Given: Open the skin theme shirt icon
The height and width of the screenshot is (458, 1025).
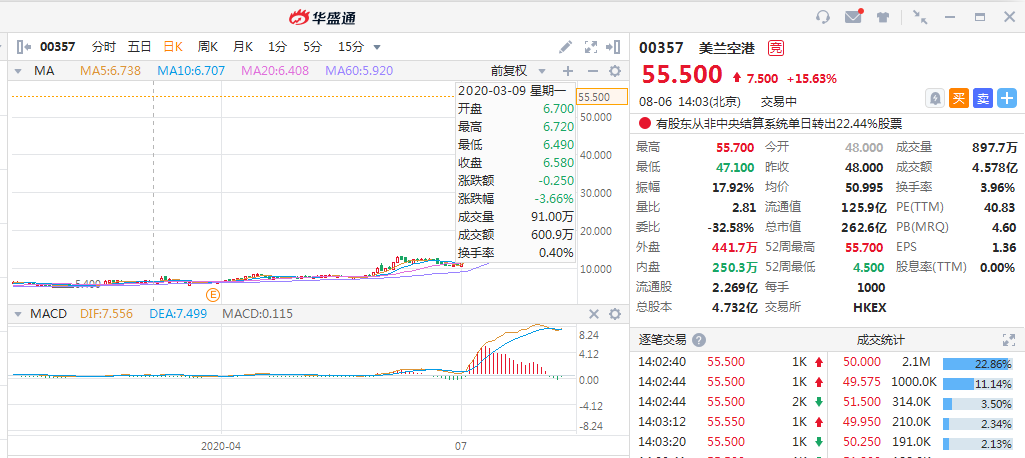Looking at the screenshot, I should tap(883, 17).
